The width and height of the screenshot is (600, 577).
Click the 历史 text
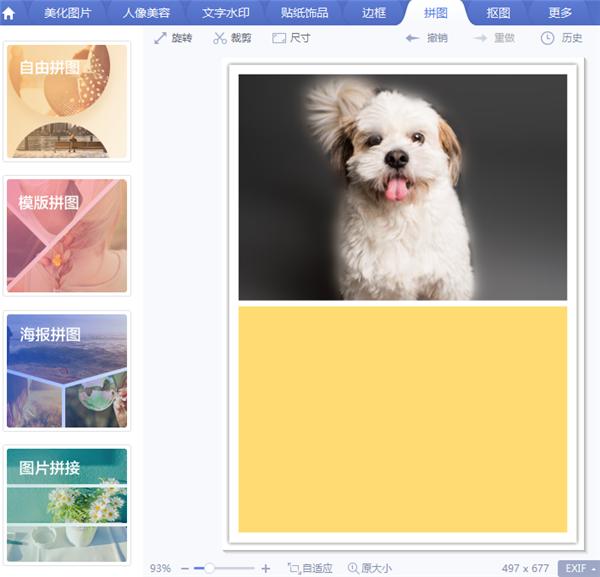(572, 38)
